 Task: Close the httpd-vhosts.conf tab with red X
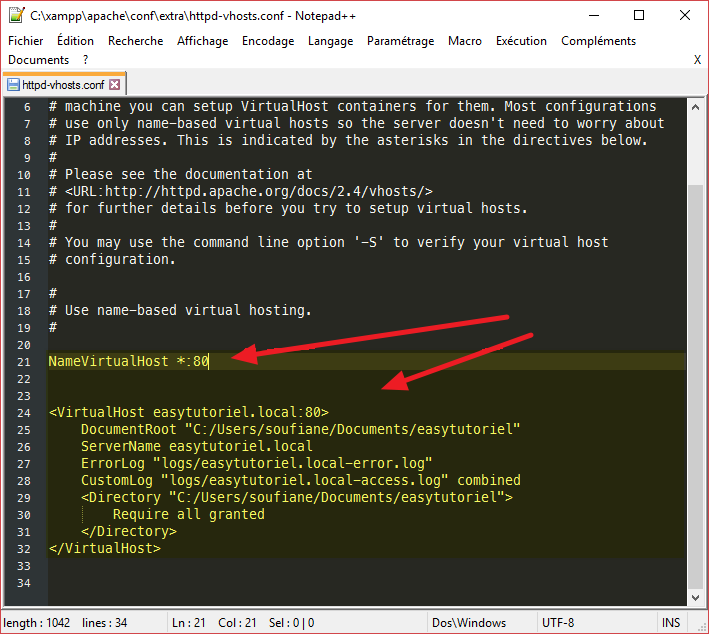[115, 85]
